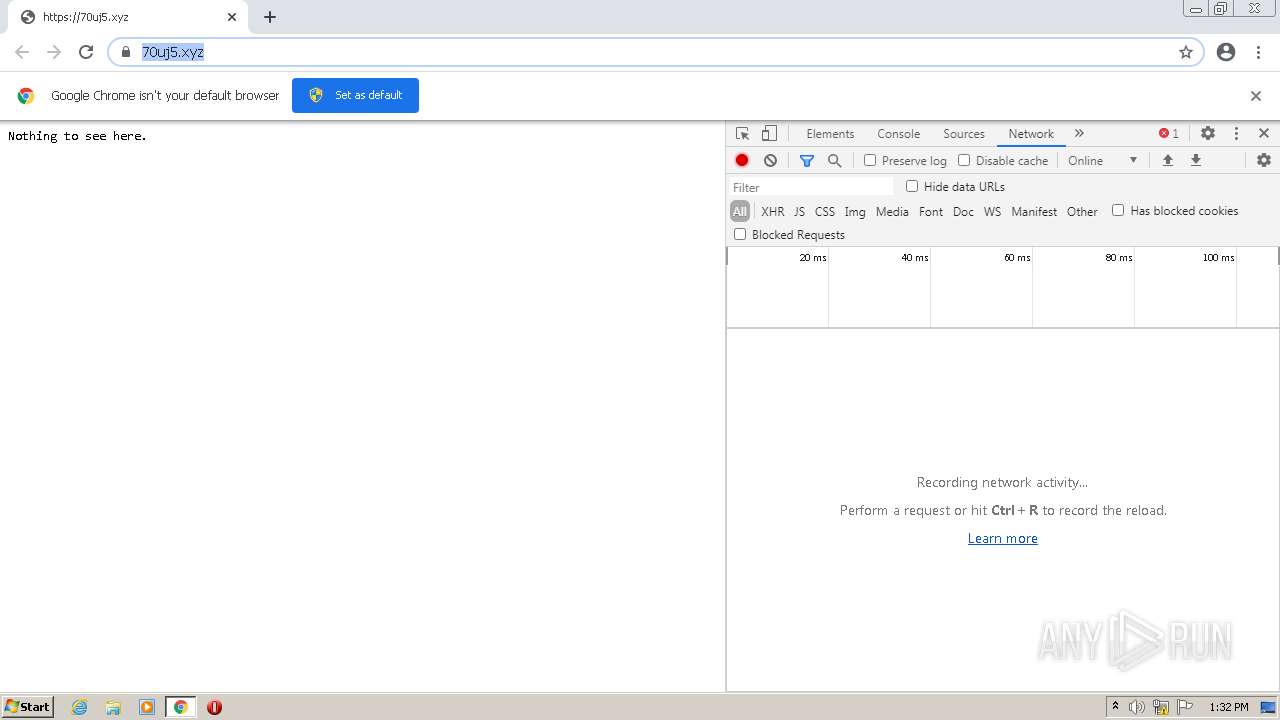Toggle the device toolbar icon
Image resolution: width=1280 pixels, height=720 pixels.
[769, 133]
